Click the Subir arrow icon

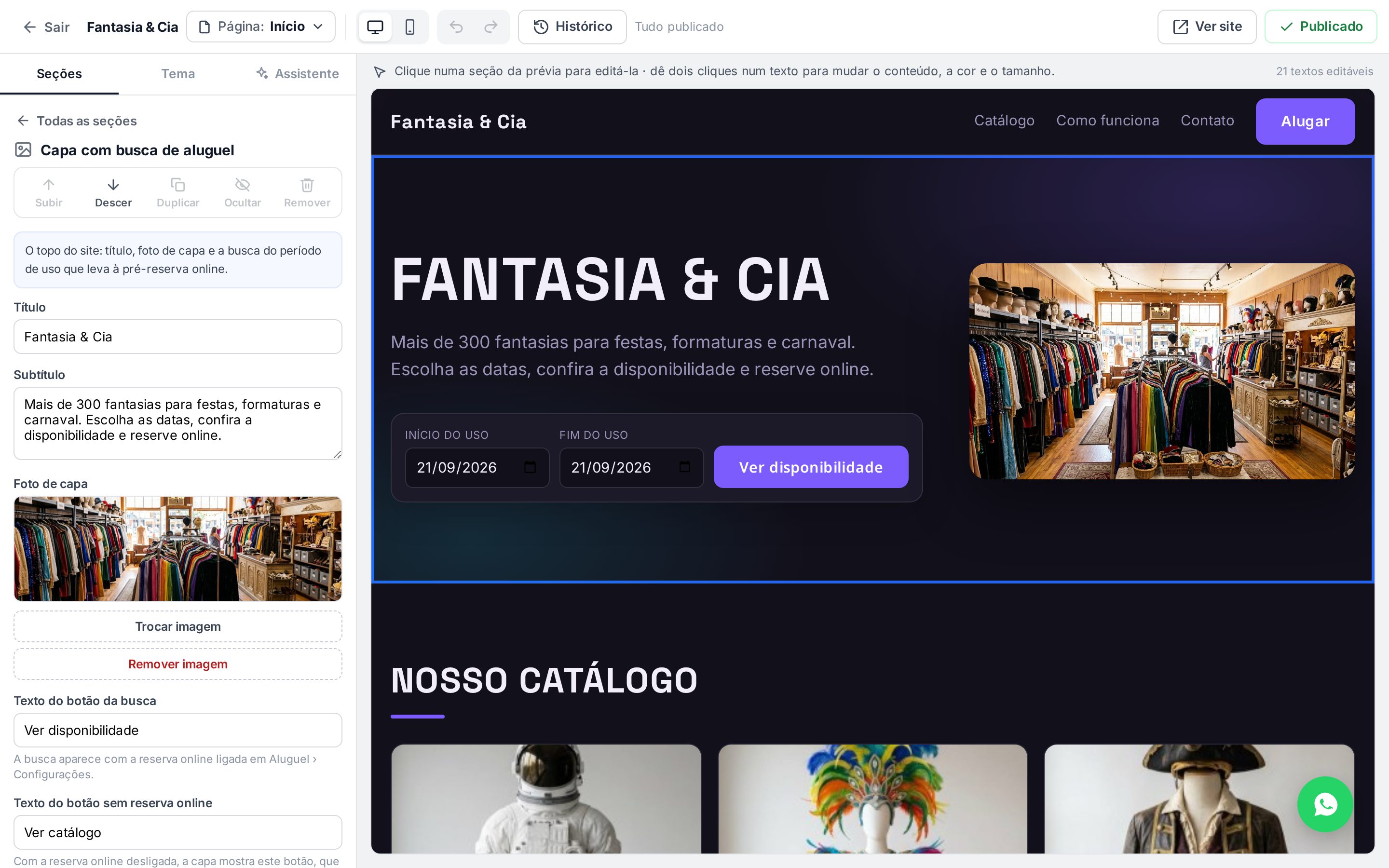49,184
